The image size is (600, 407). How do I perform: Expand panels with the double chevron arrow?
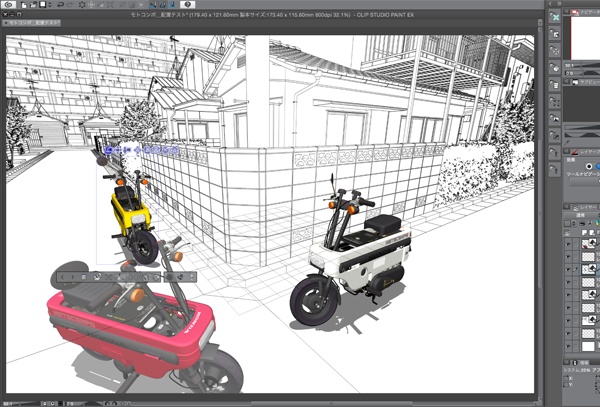559,3
